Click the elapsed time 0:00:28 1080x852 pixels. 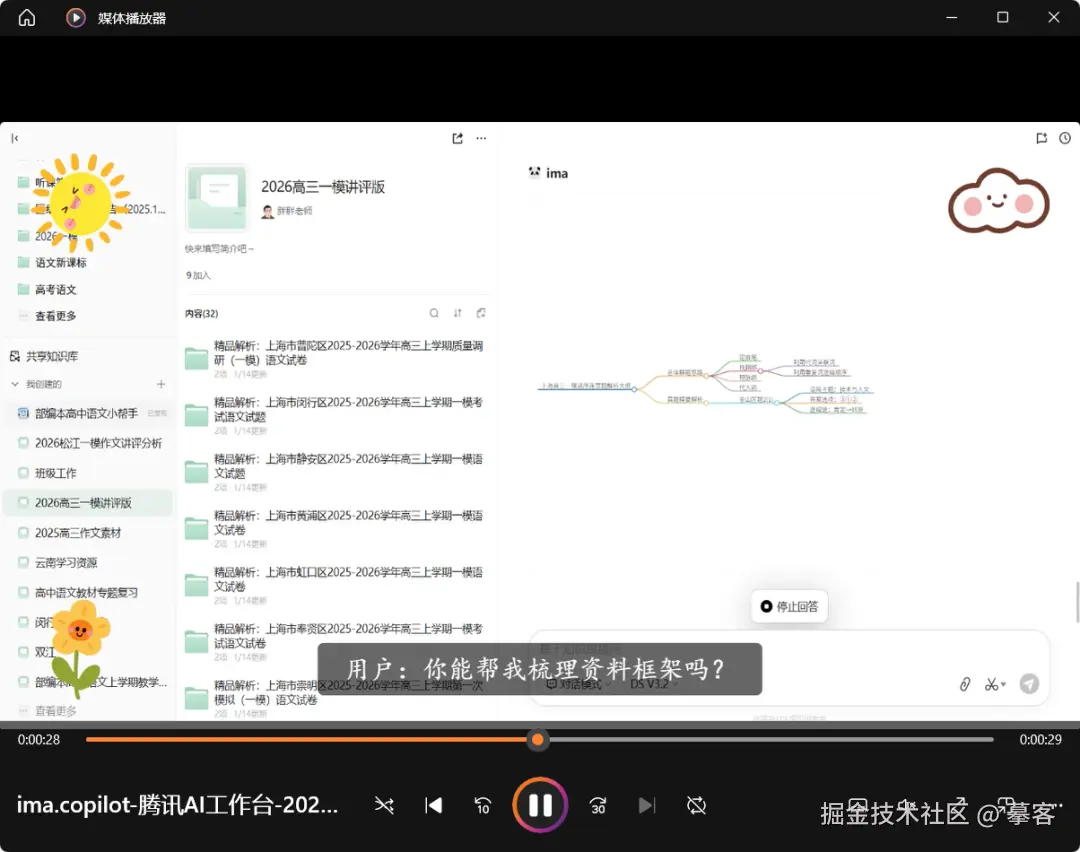pos(39,740)
